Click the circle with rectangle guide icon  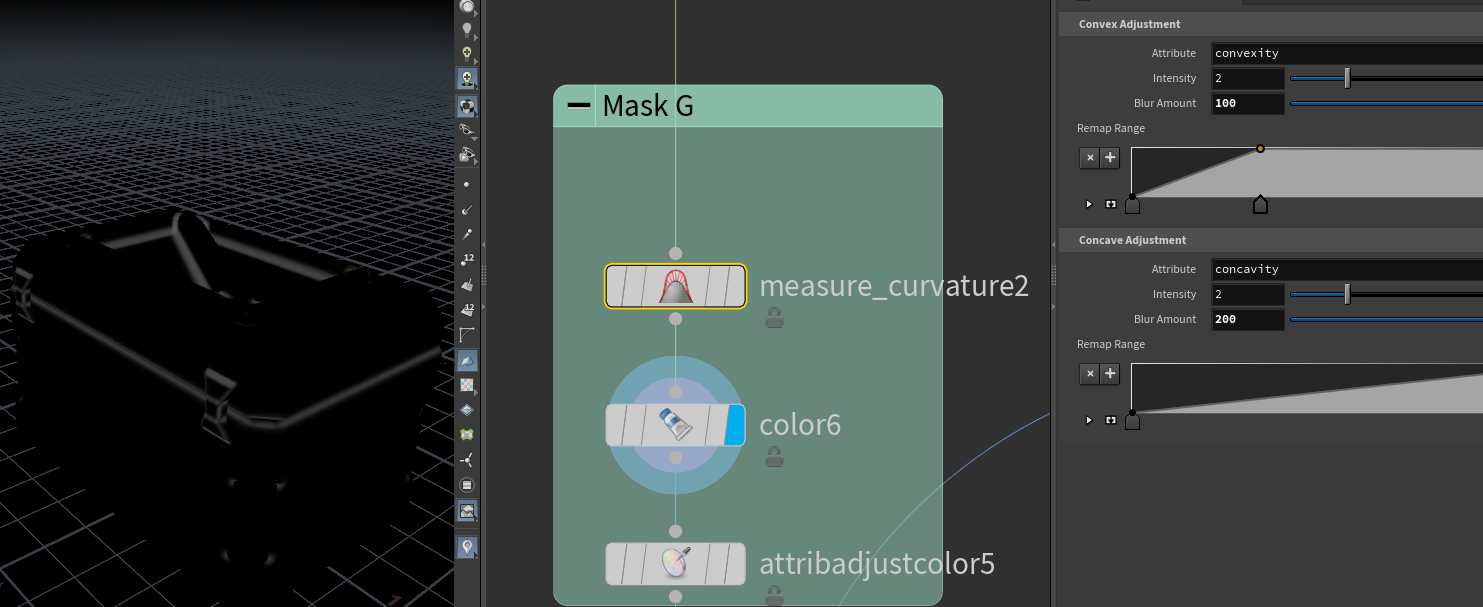click(466, 485)
